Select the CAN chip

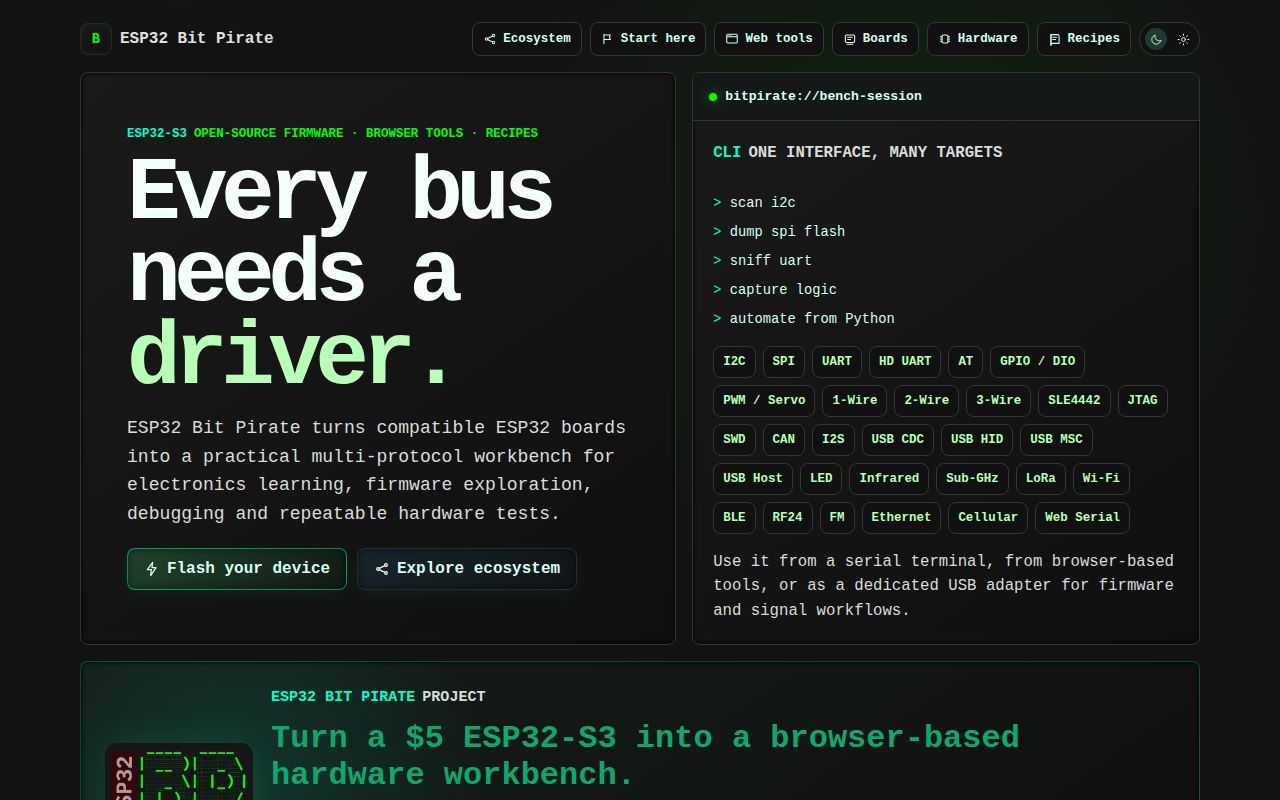click(x=784, y=440)
